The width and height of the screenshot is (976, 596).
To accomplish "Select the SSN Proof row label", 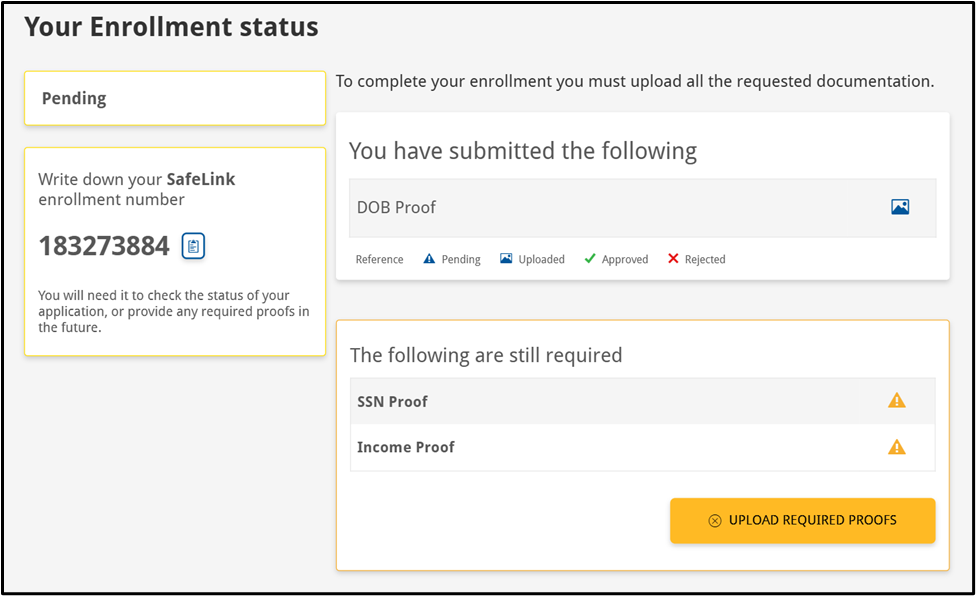I will pyautogui.click(x=392, y=401).
